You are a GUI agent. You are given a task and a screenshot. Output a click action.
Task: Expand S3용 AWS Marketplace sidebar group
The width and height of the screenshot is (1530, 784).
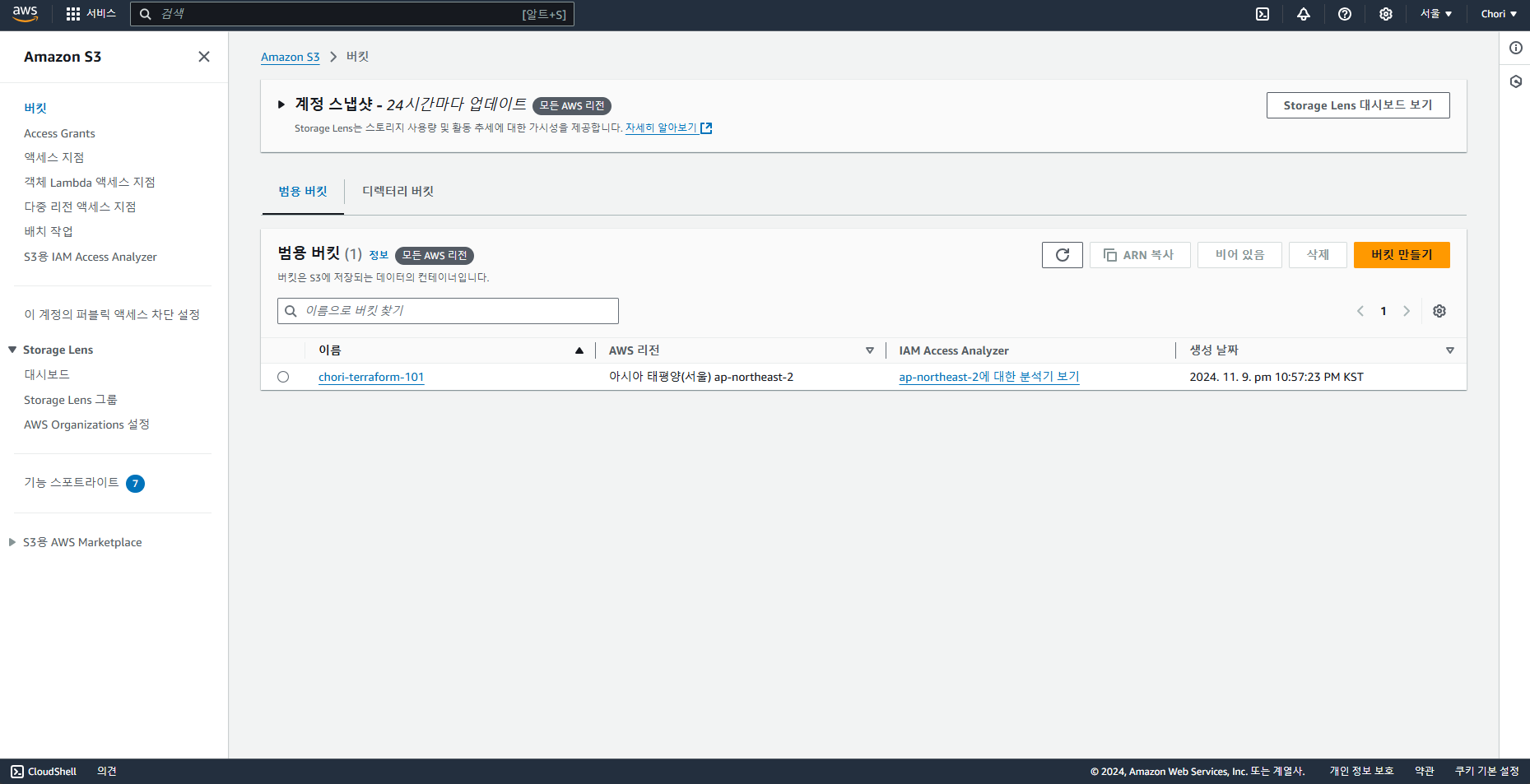12,542
